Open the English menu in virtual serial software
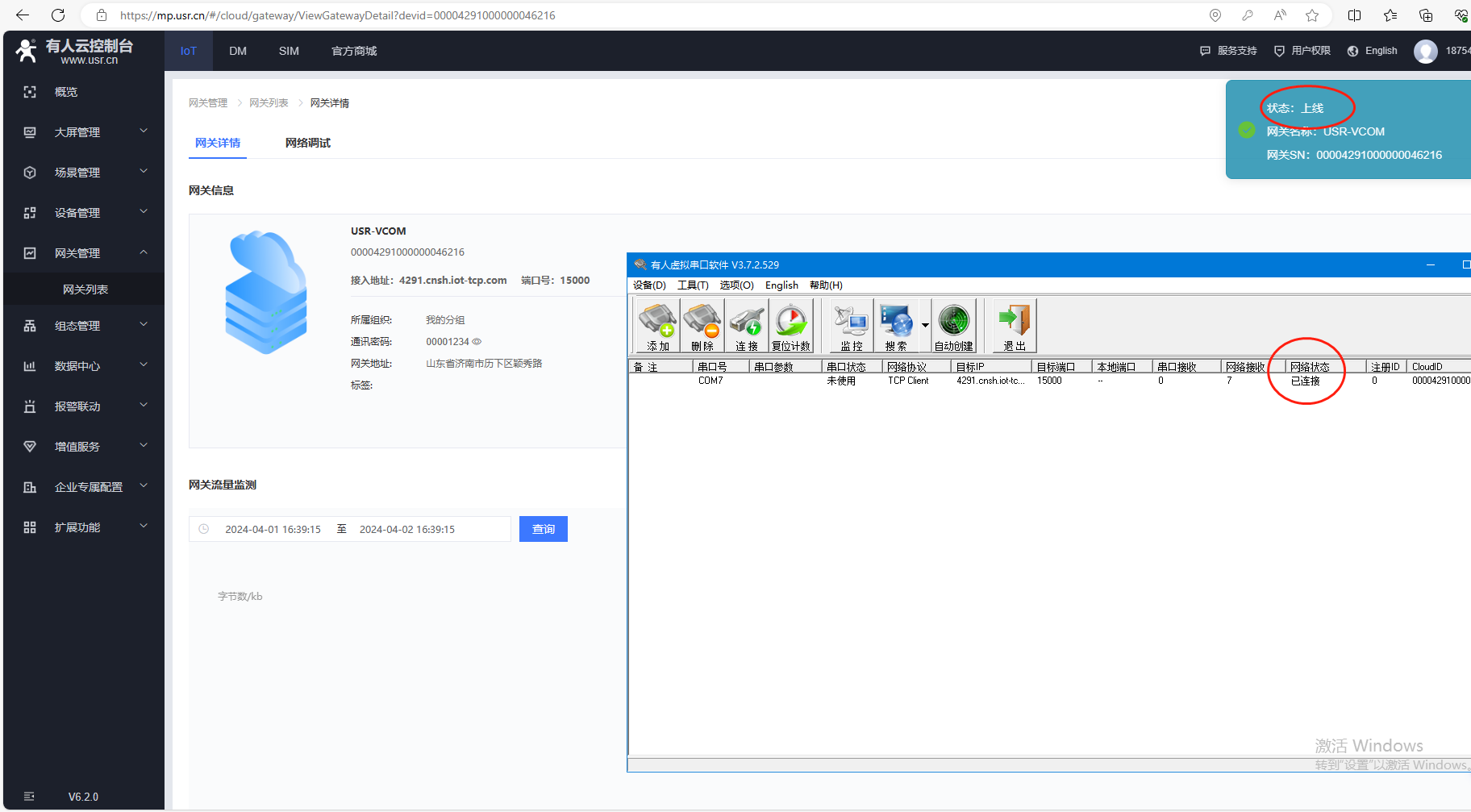Image resolution: width=1471 pixels, height=812 pixels. pyautogui.click(x=781, y=285)
